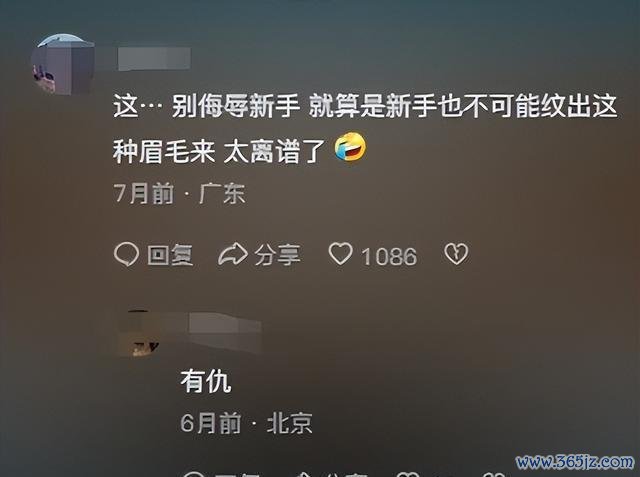Screen dimensions: 640x477
Task: Click the 回复 text label beside the speech bubble
Action: (170, 255)
